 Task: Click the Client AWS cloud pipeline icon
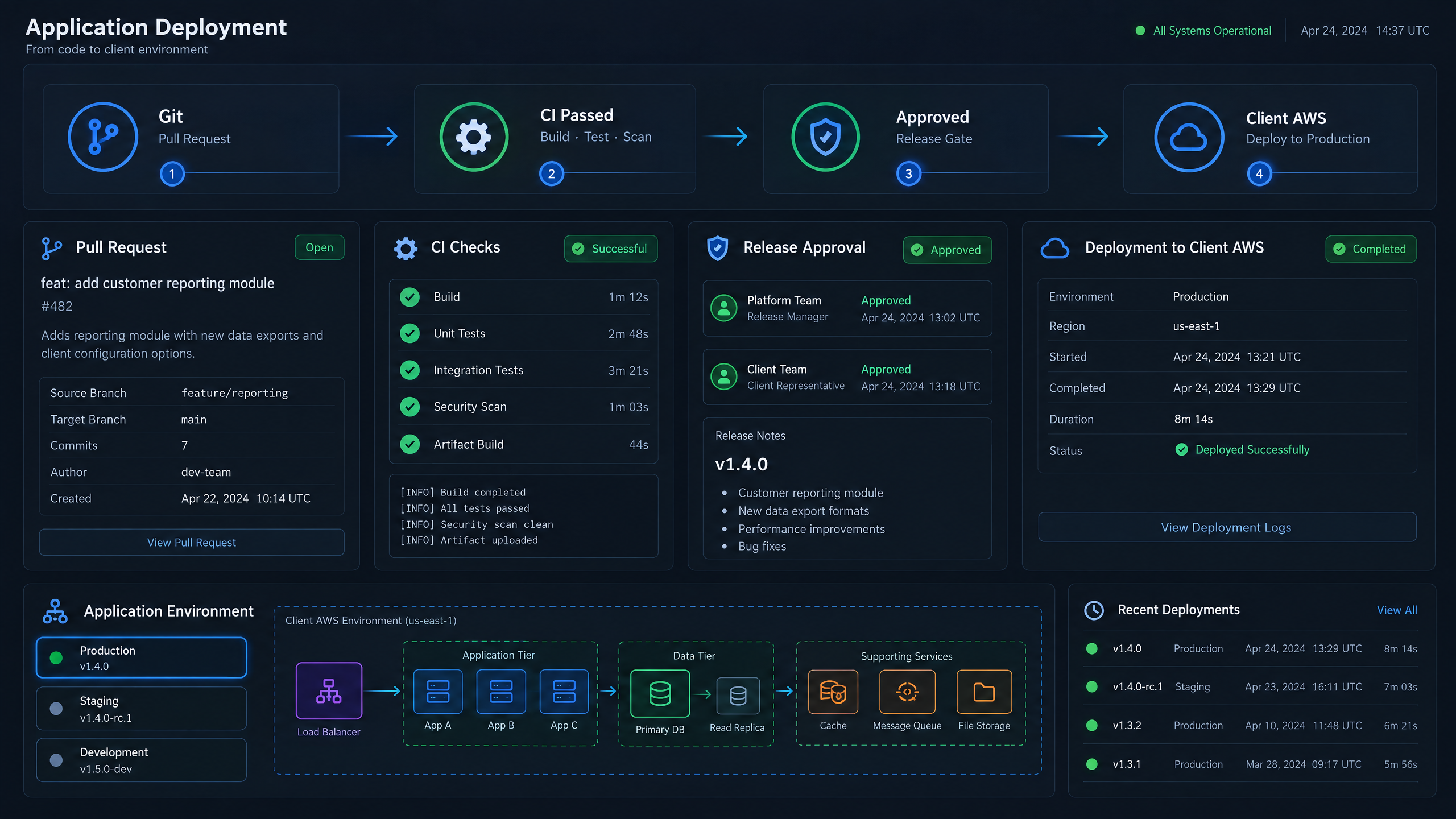point(1188,137)
